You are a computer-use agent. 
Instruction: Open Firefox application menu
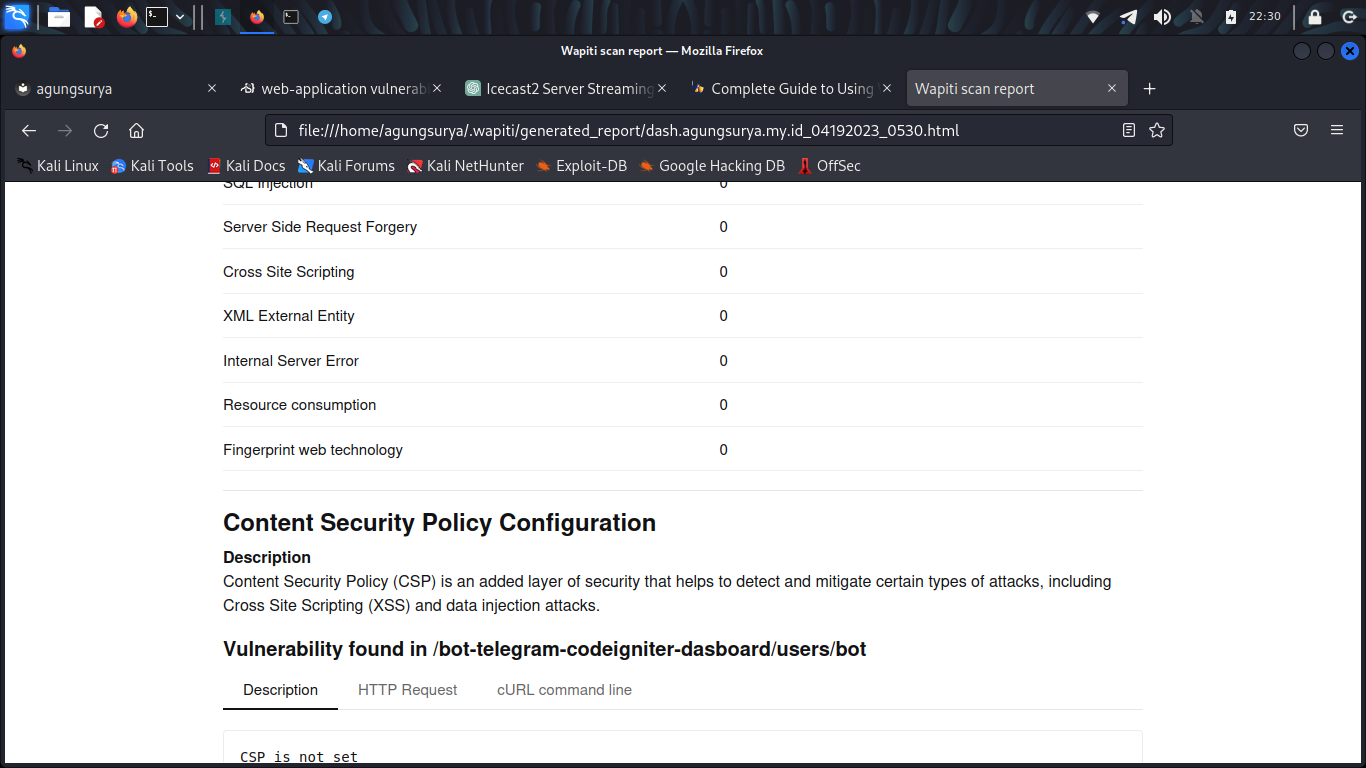tap(1337, 131)
